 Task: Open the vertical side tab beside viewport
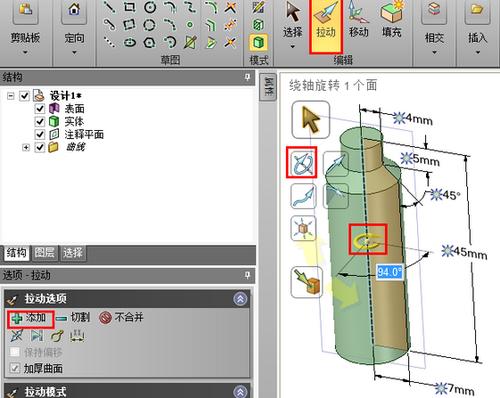[x=268, y=87]
